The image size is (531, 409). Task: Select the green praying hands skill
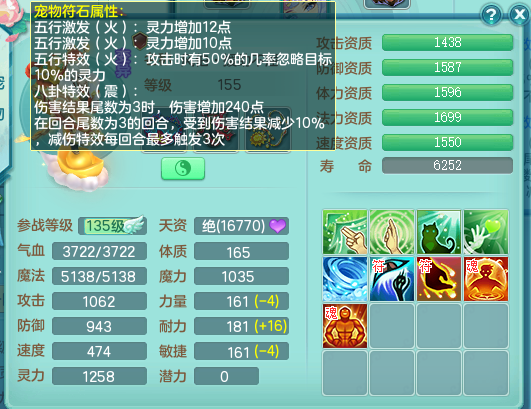point(392,232)
